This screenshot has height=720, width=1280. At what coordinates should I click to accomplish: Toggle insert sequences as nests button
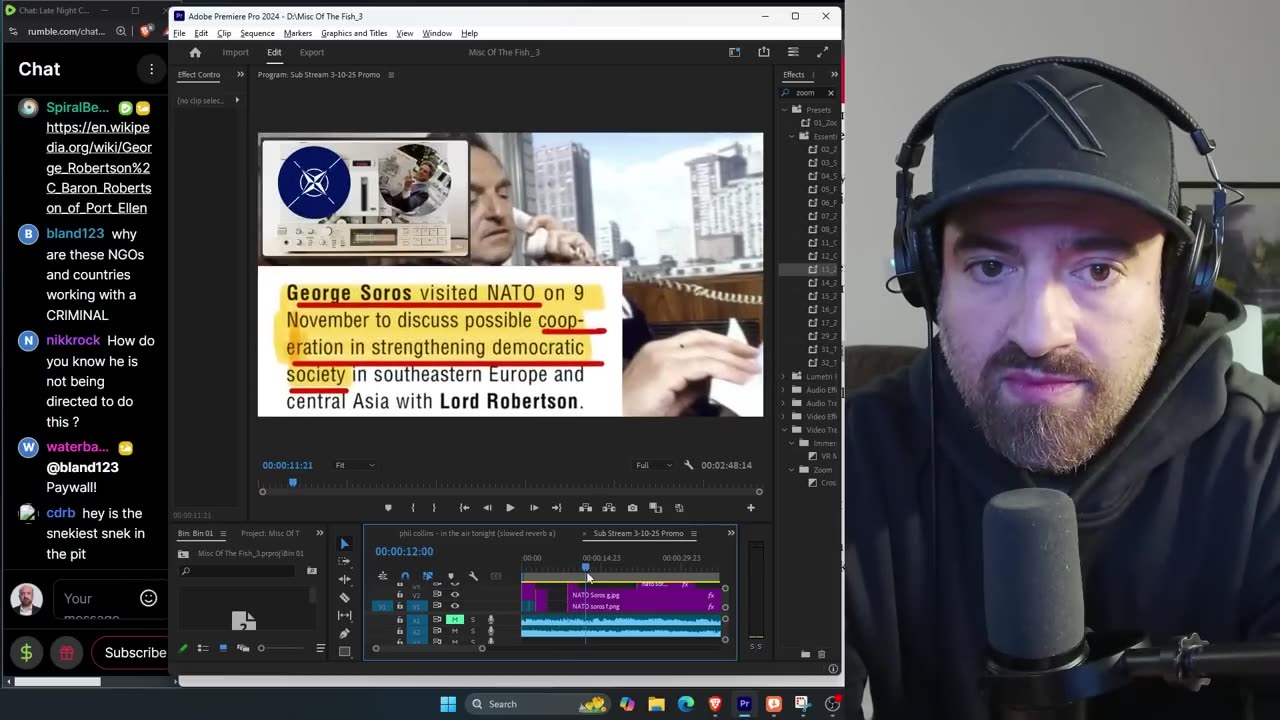pos(382,576)
